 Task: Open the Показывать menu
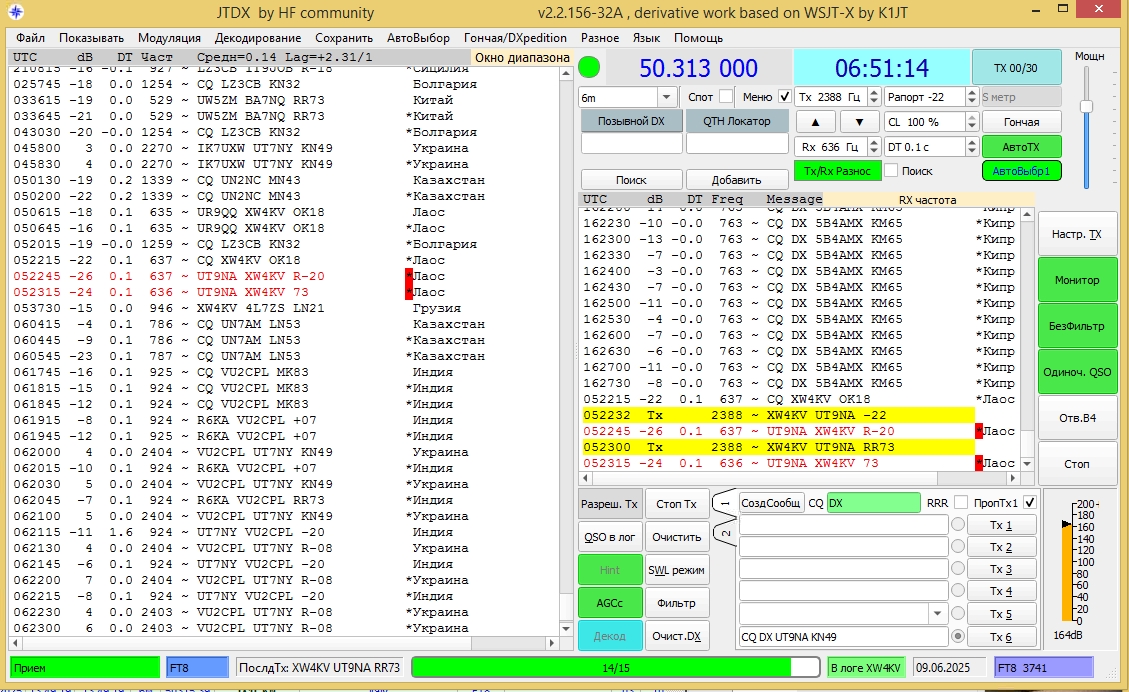tap(91, 37)
